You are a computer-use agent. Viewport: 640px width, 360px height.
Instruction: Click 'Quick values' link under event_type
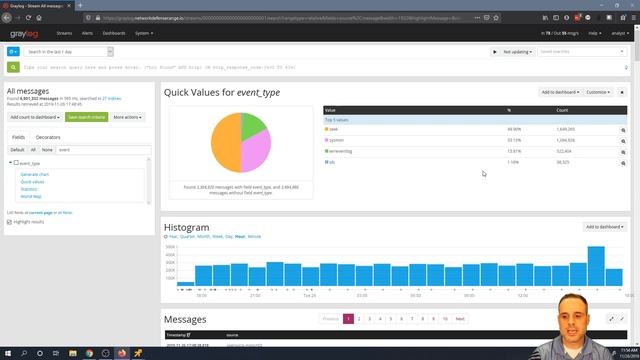pyautogui.click(x=32, y=182)
